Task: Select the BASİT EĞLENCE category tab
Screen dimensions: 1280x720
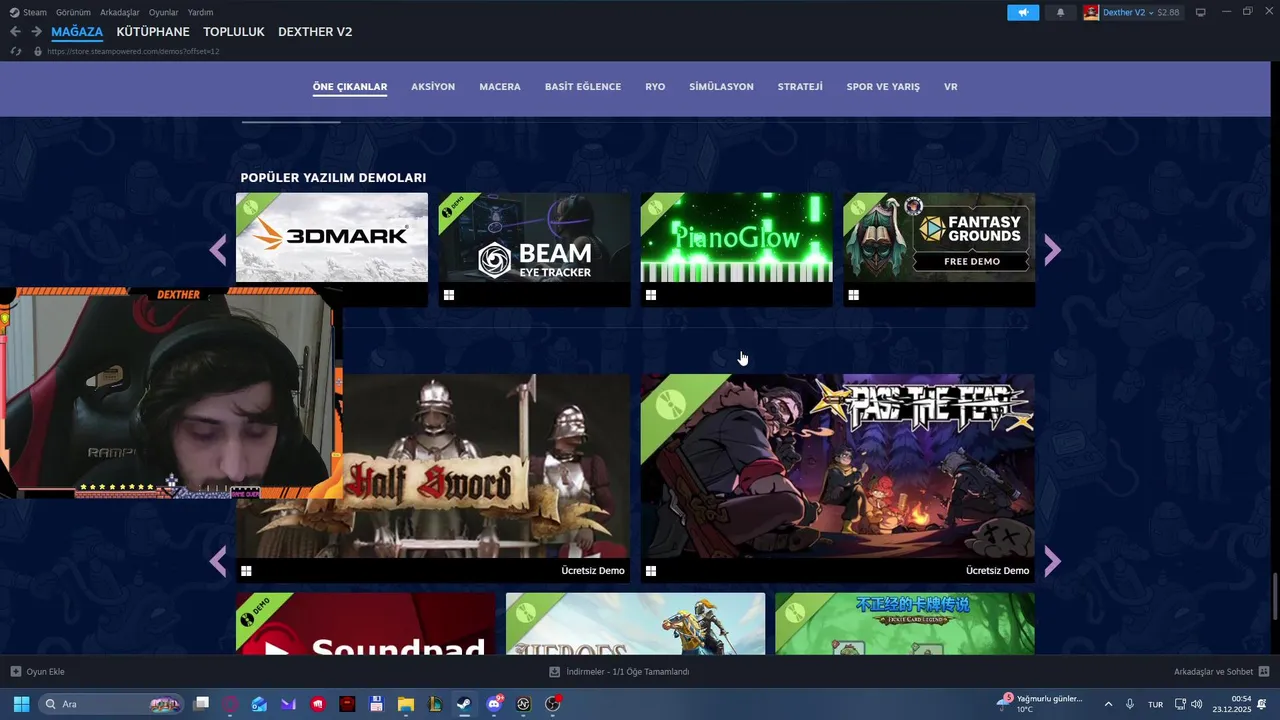Action: tap(583, 87)
